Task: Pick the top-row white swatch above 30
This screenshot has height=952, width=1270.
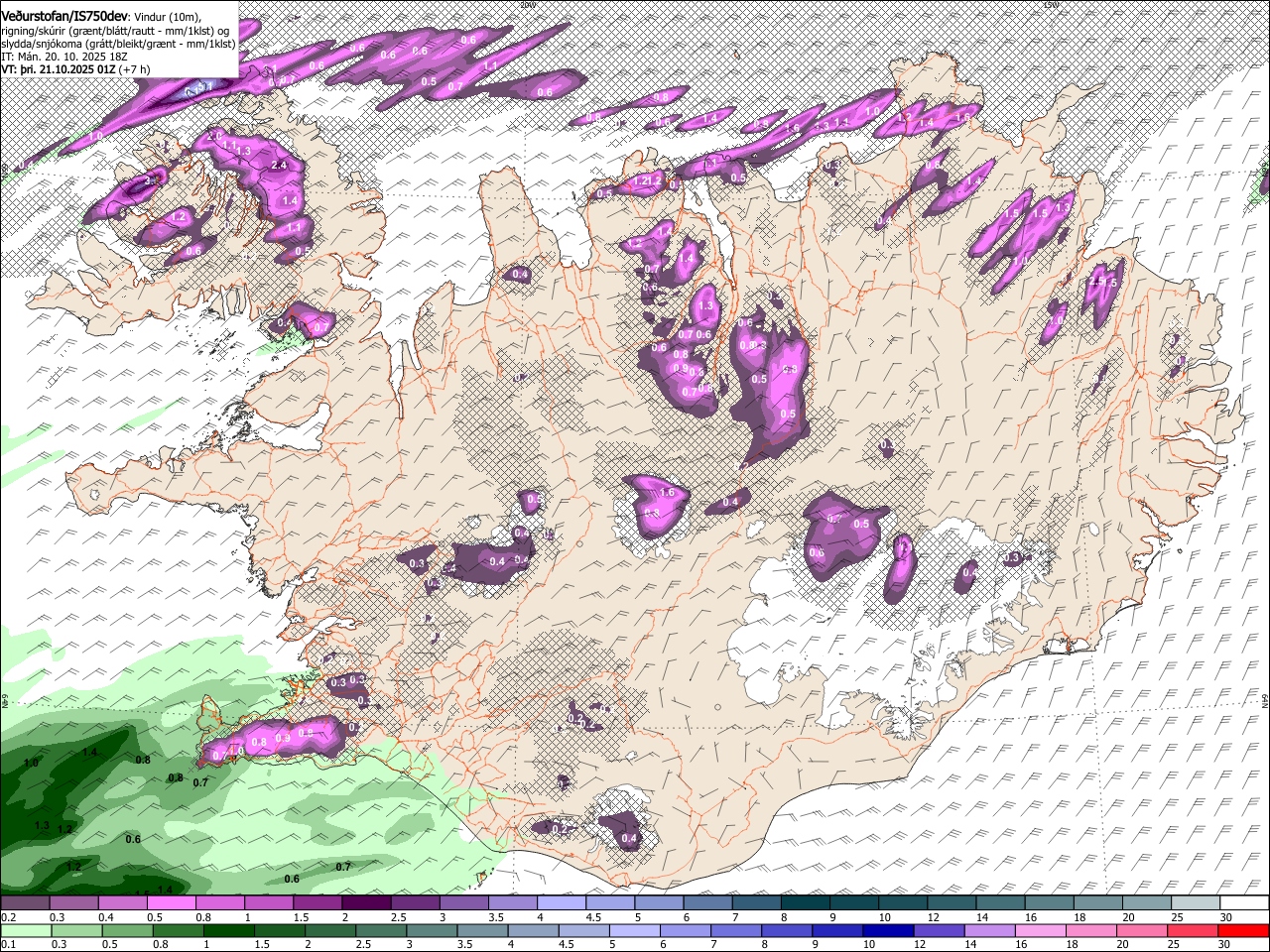Action: click(1245, 903)
